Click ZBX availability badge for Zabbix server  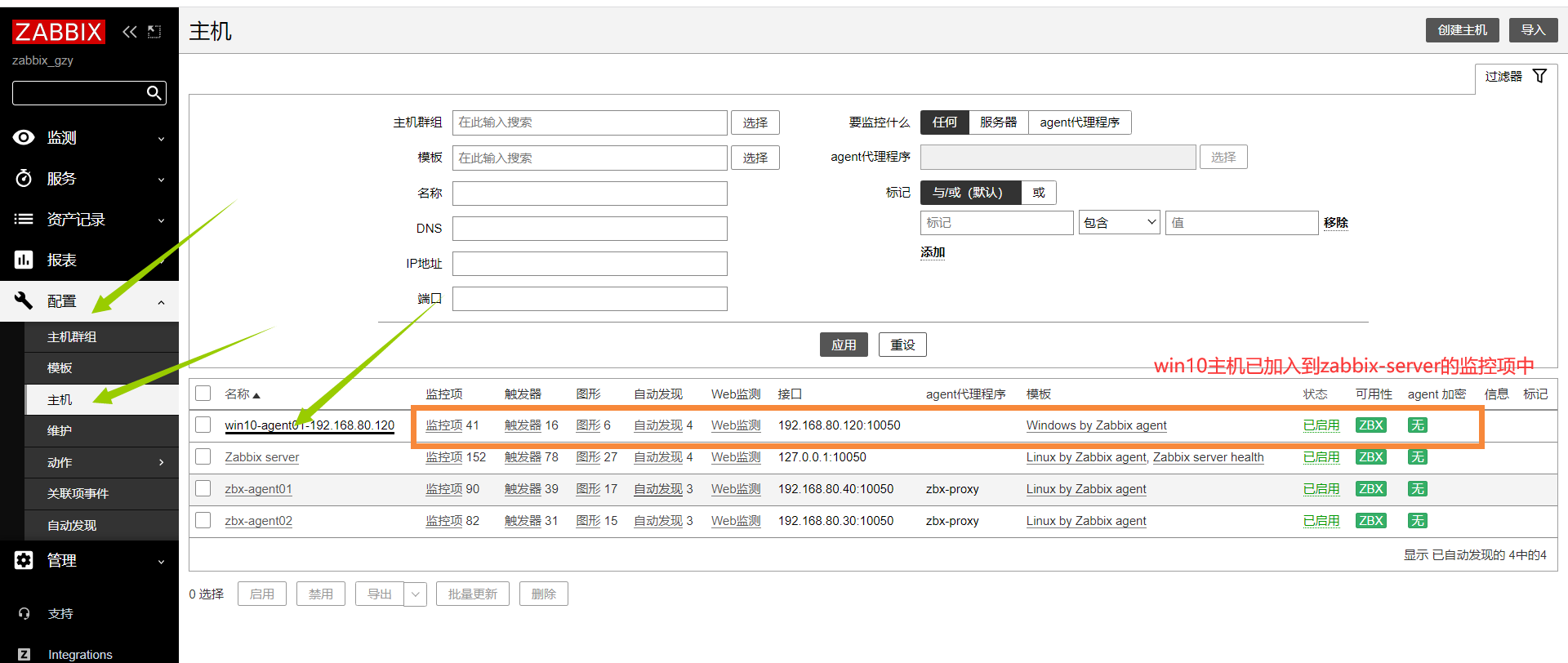click(x=1370, y=456)
